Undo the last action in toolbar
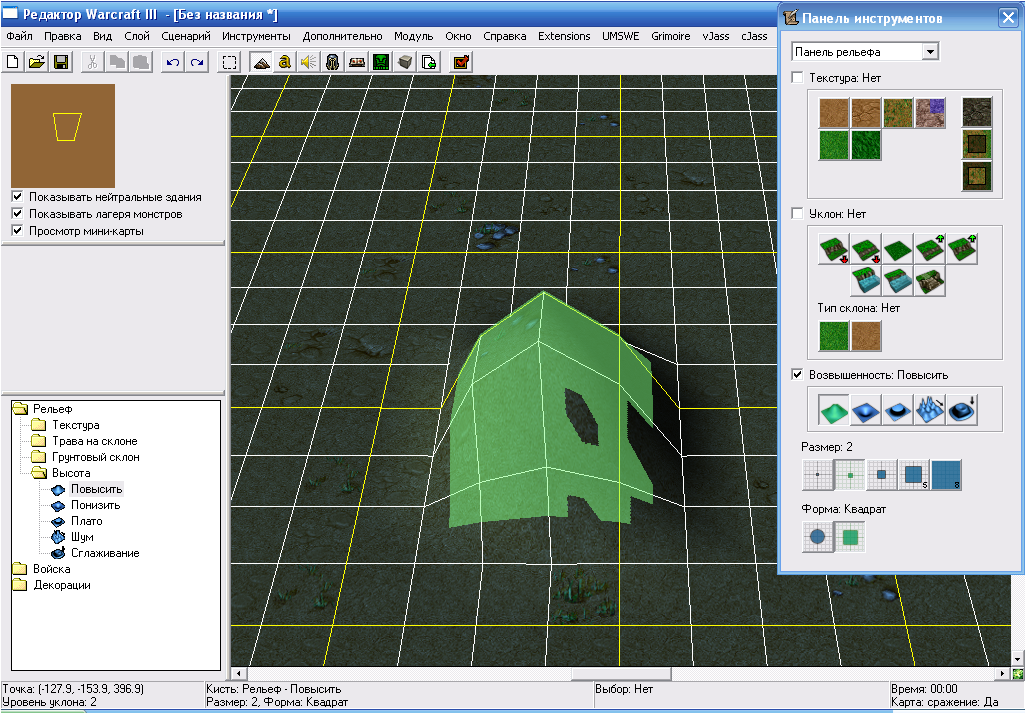This screenshot has width=1026, height=714. pos(173,62)
